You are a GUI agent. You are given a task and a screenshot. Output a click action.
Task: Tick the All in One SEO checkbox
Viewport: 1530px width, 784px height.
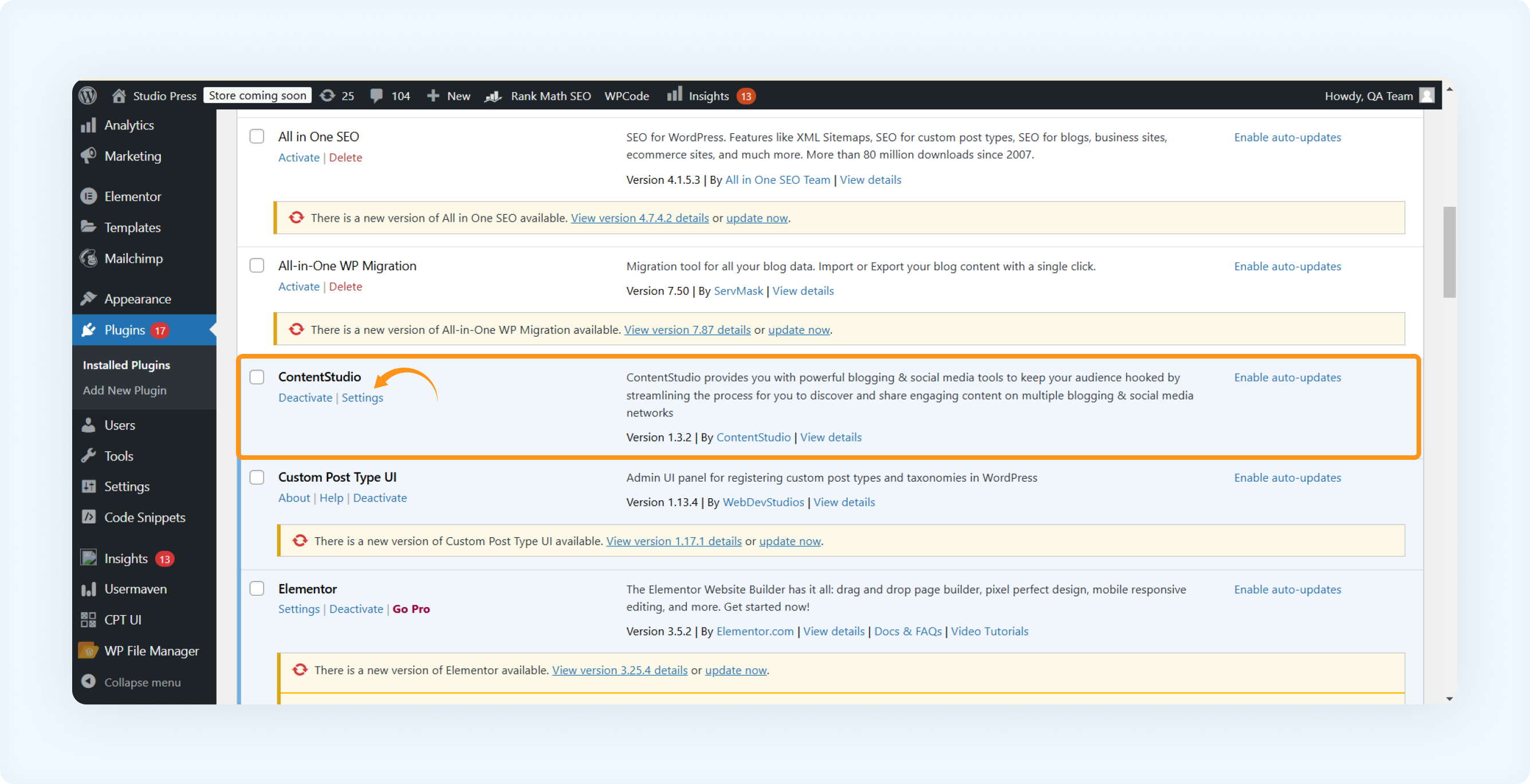point(257,136)
